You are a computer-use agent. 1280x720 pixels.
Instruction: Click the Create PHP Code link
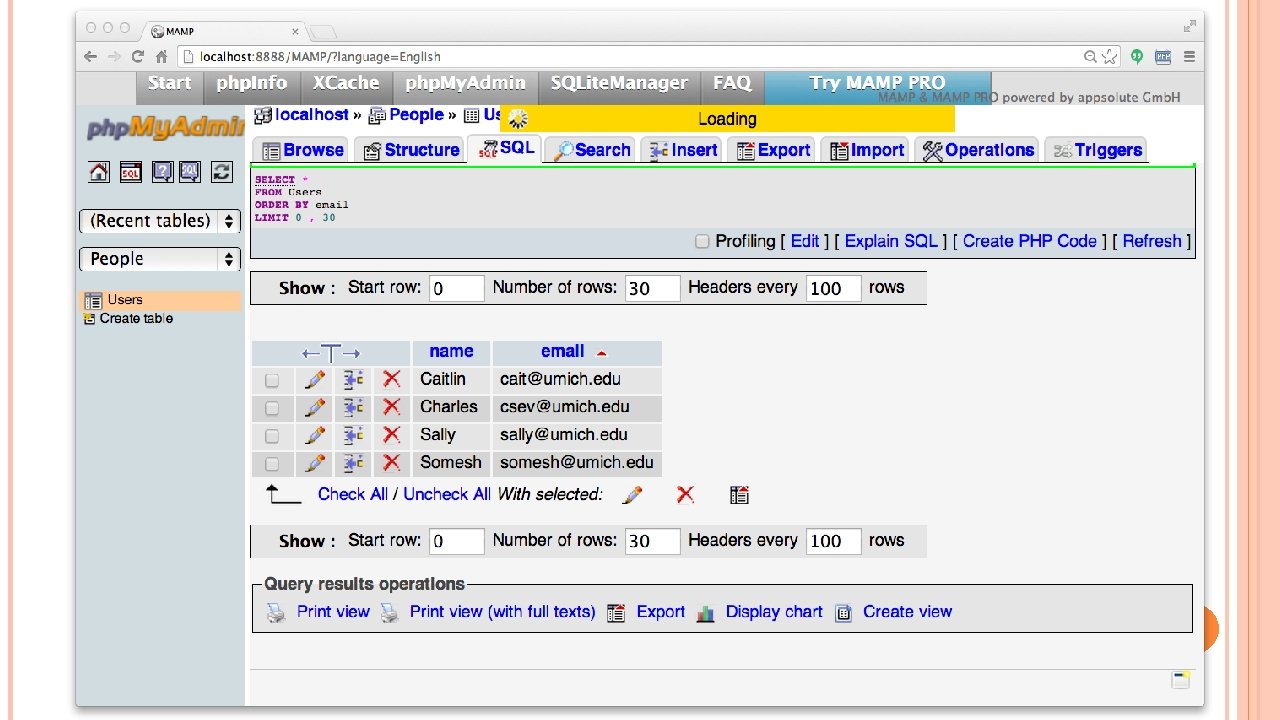[x=1030, y=241]
